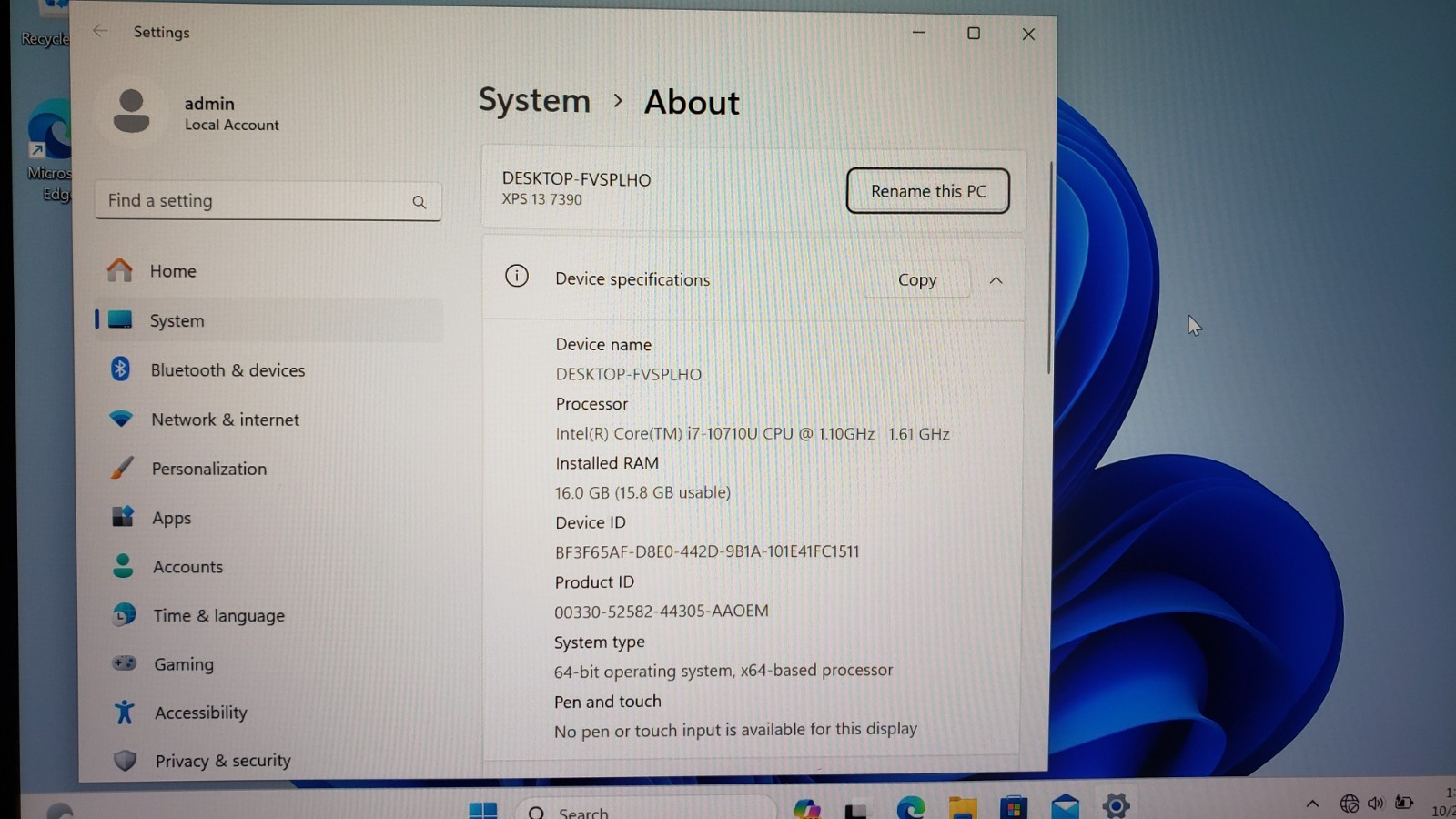
Task: Click the Privacy & security shield icon
Action: coord(126,760)
